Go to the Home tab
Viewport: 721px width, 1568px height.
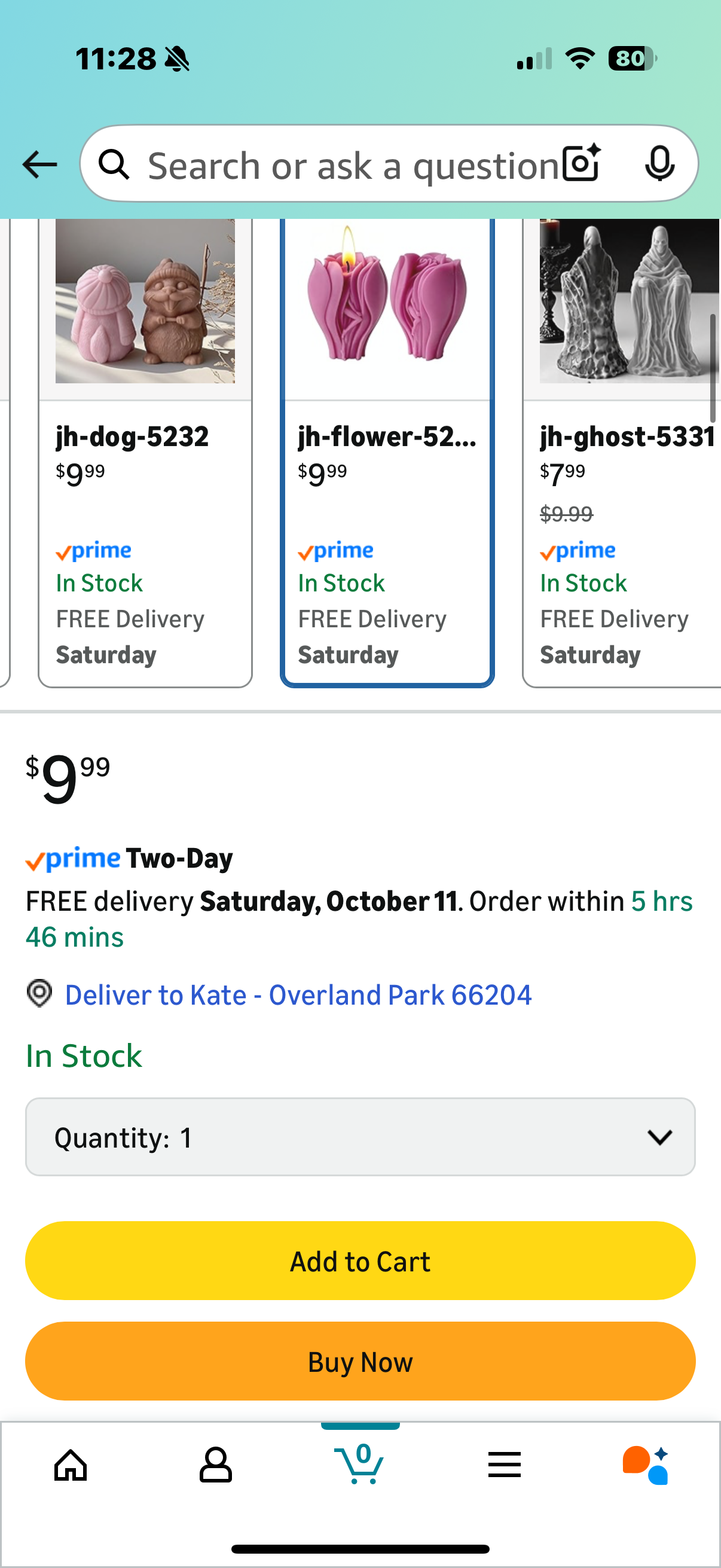pyautogui.click(x=71, y=1464)
